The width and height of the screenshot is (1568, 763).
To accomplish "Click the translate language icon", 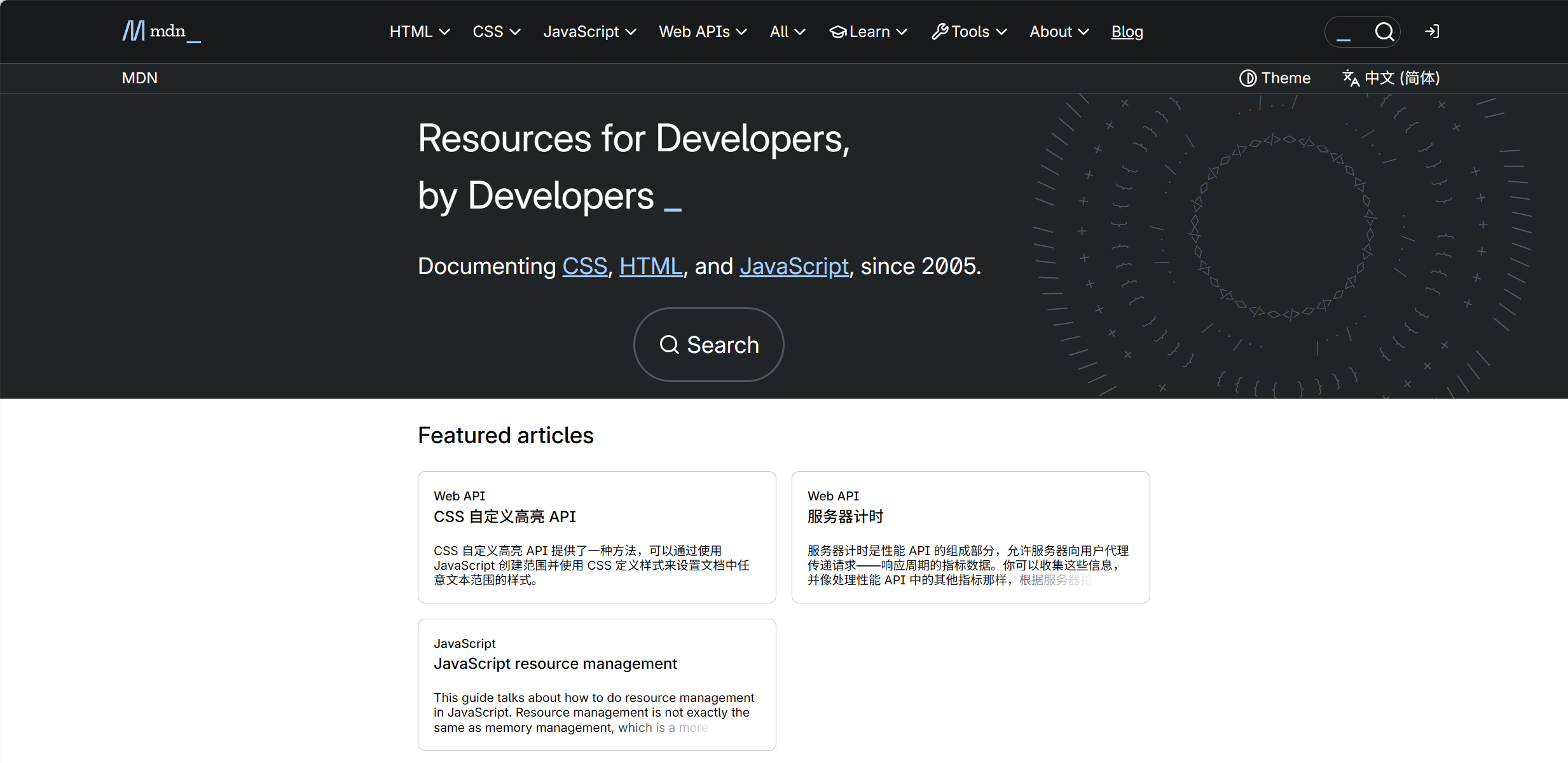I will point(1351,78).
